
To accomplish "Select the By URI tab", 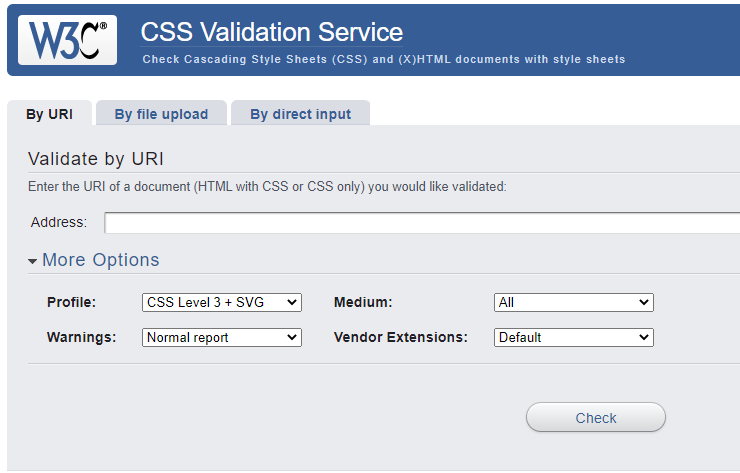I will pyautogui.click(x=50, y=114).
